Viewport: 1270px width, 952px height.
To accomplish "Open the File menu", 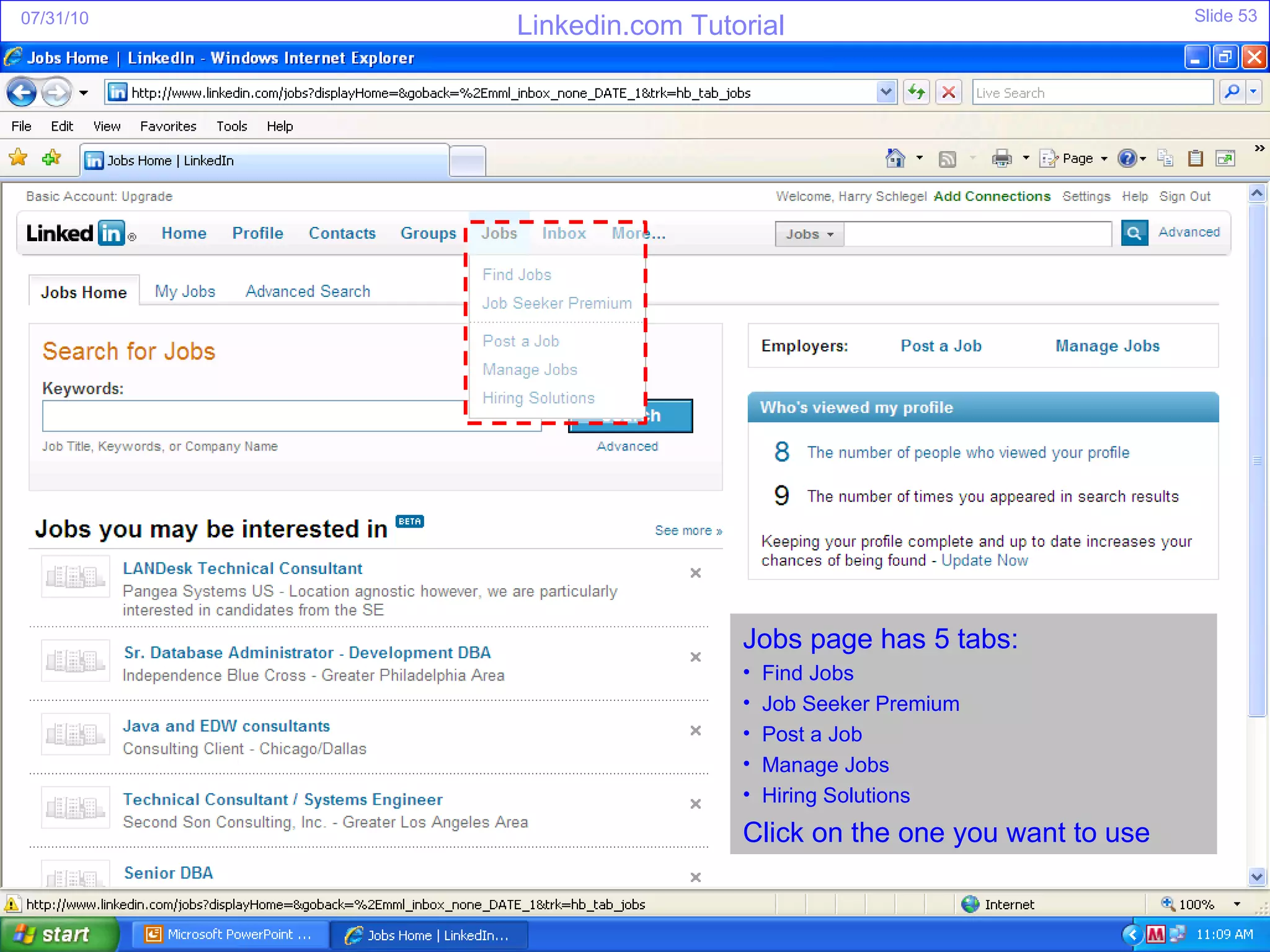I will (21, 126).
